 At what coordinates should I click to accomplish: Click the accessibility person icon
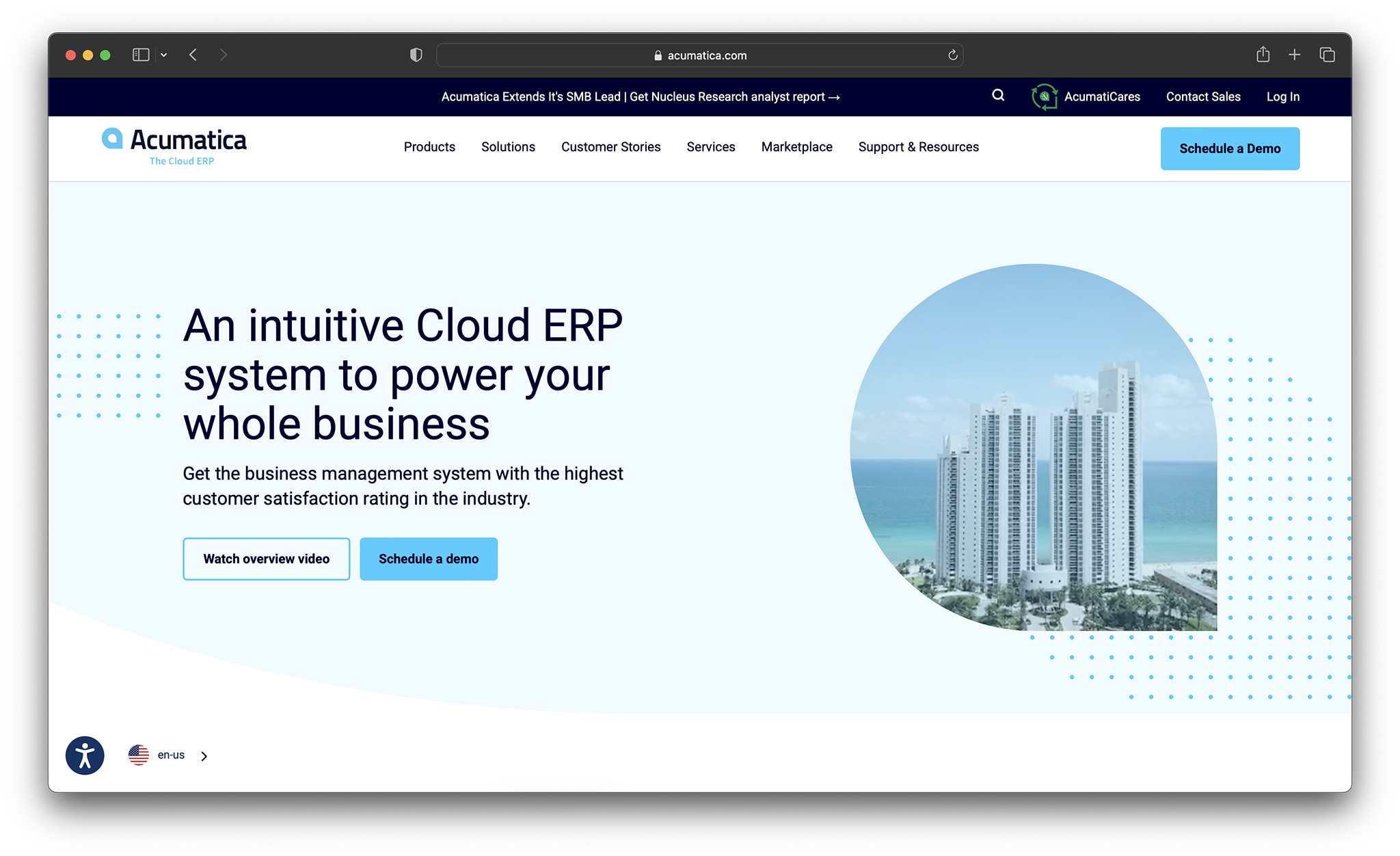tap(85, 755)
